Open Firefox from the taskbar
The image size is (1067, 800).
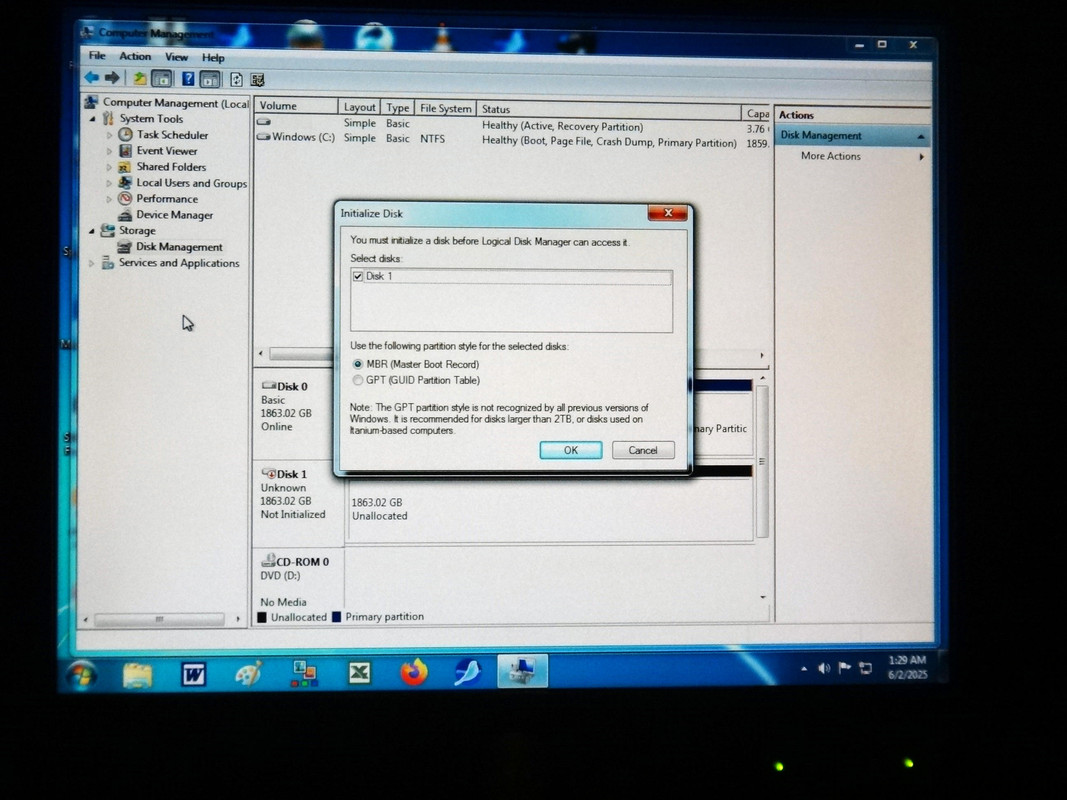coord(413,672)
